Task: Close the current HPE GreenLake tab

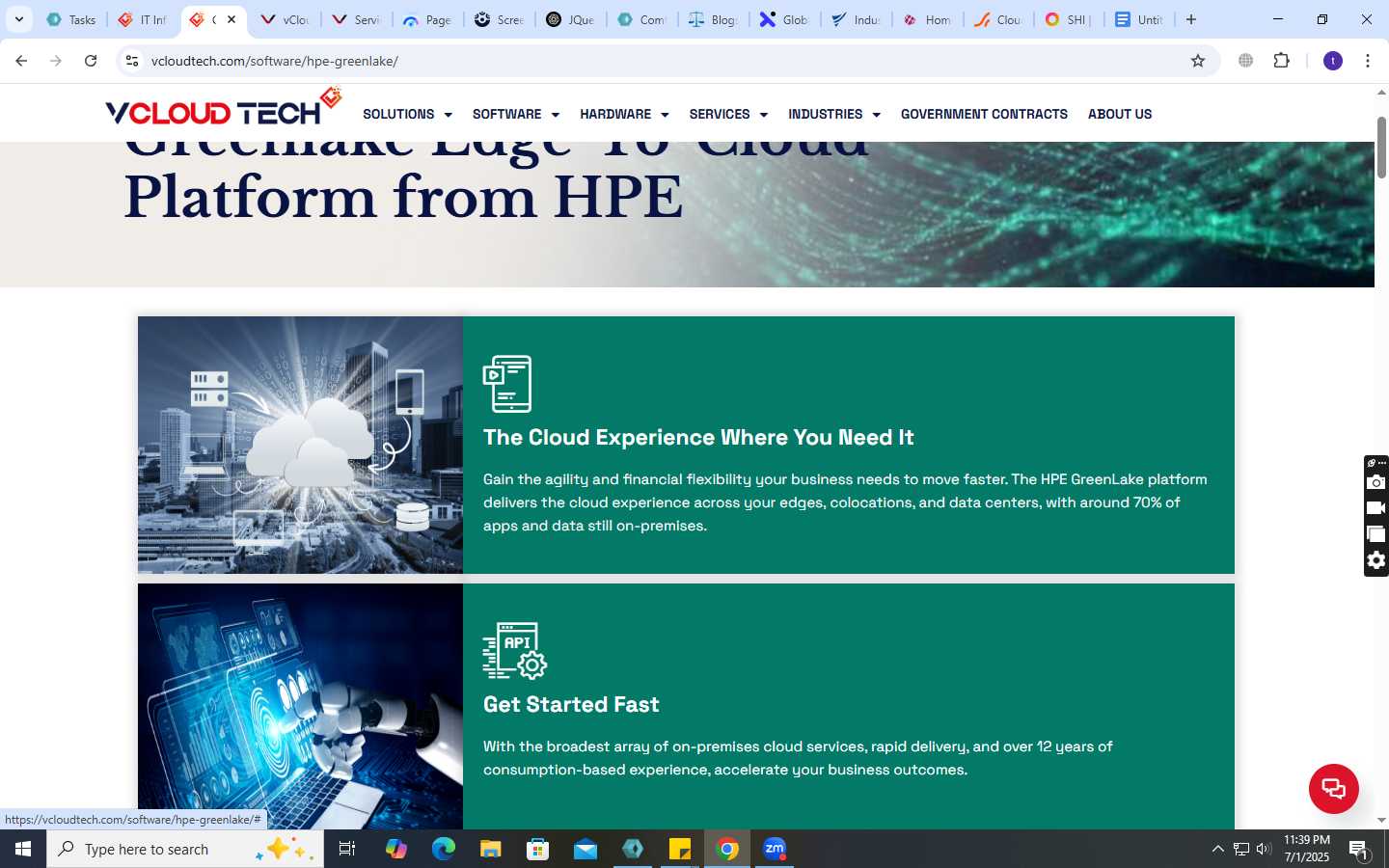Action: click(231, 19)
